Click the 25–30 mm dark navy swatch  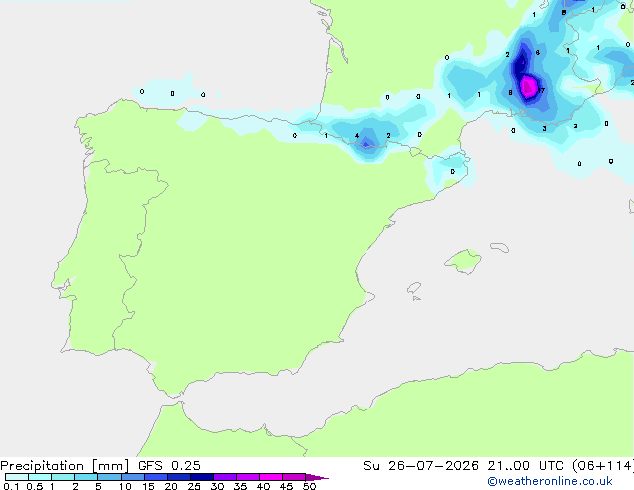pos(201,477)
